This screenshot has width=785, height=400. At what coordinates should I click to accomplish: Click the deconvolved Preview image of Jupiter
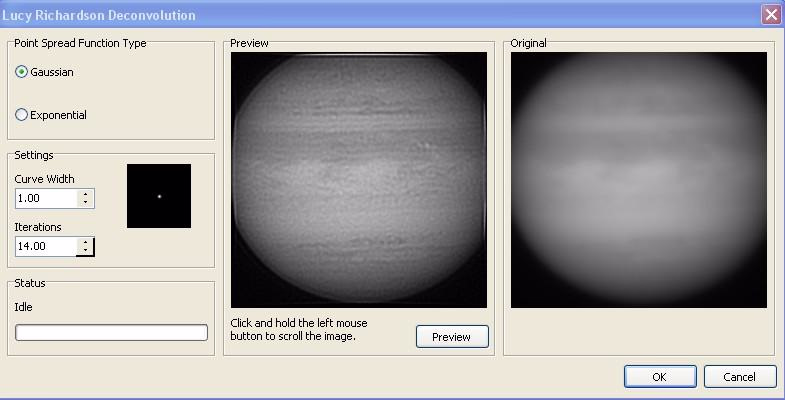point(359,180)
